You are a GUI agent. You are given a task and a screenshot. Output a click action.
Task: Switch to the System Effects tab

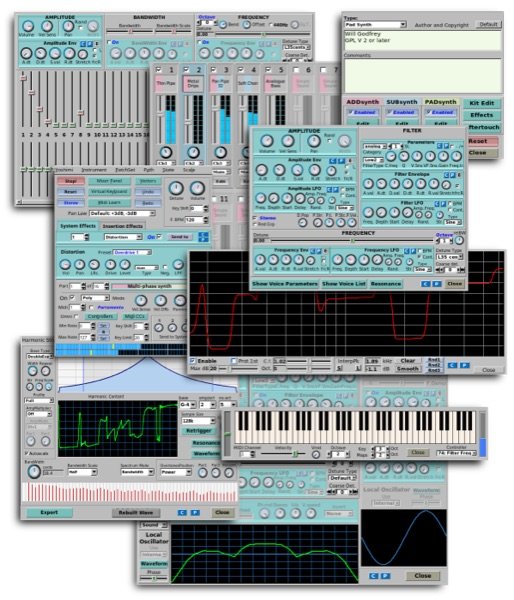[x=78, y=226]
